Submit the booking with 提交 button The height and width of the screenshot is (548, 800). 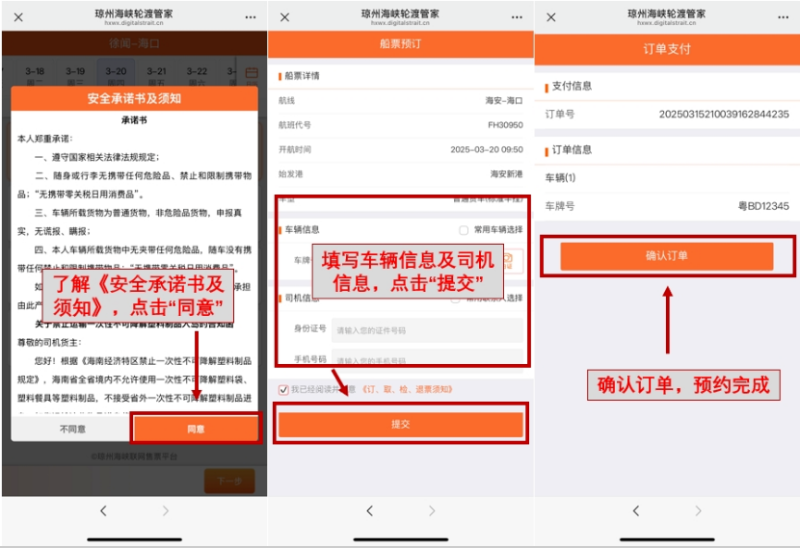(400, 424)
